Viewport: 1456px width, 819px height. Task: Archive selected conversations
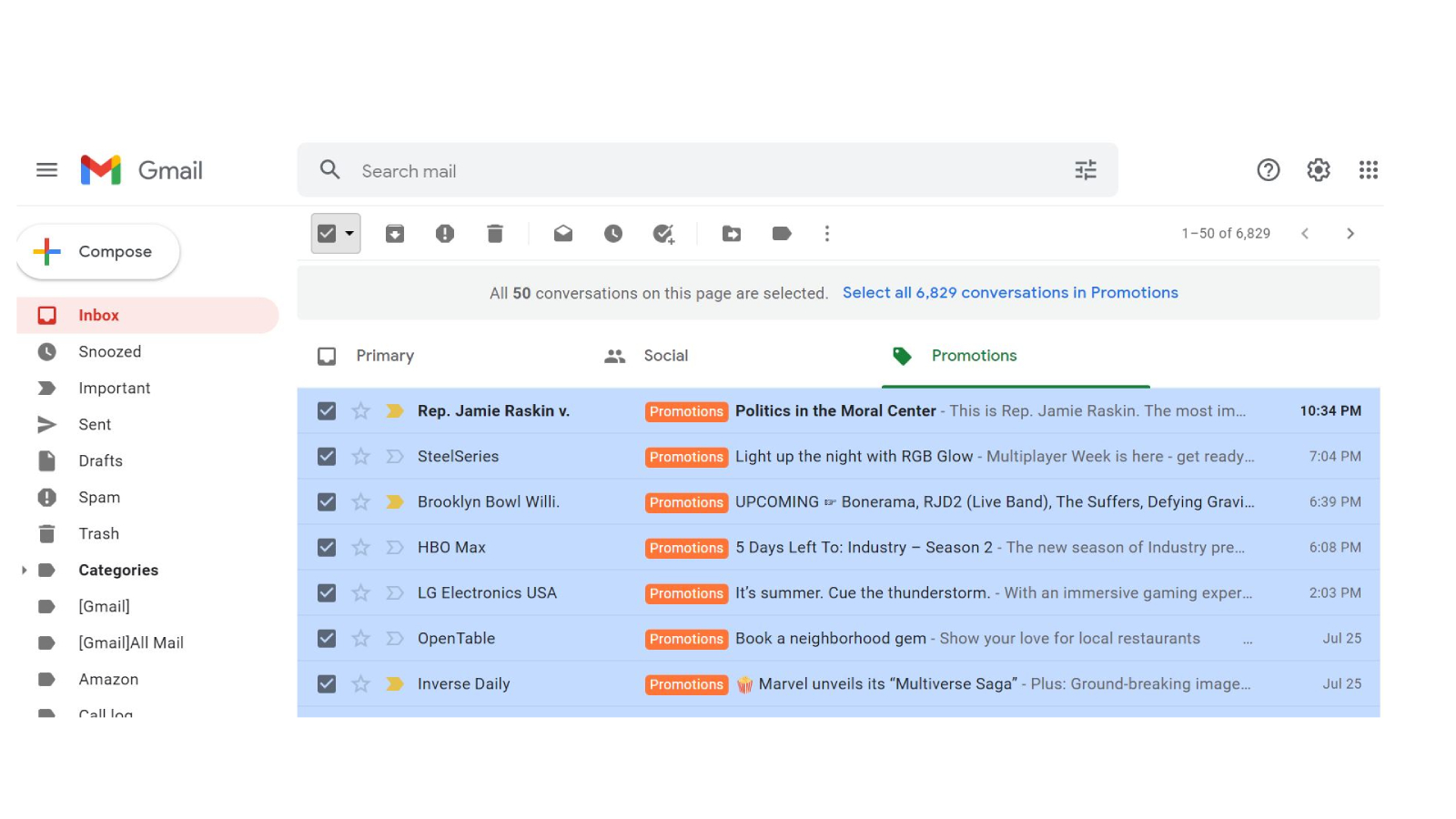(x=395, y=234)
